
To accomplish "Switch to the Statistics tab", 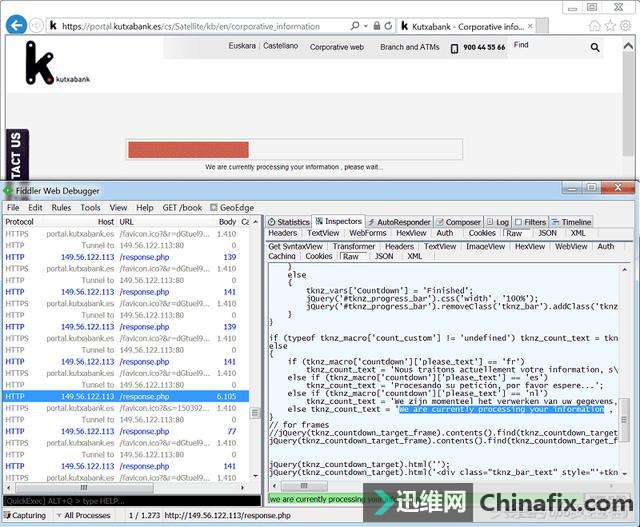I will point(289,222).
